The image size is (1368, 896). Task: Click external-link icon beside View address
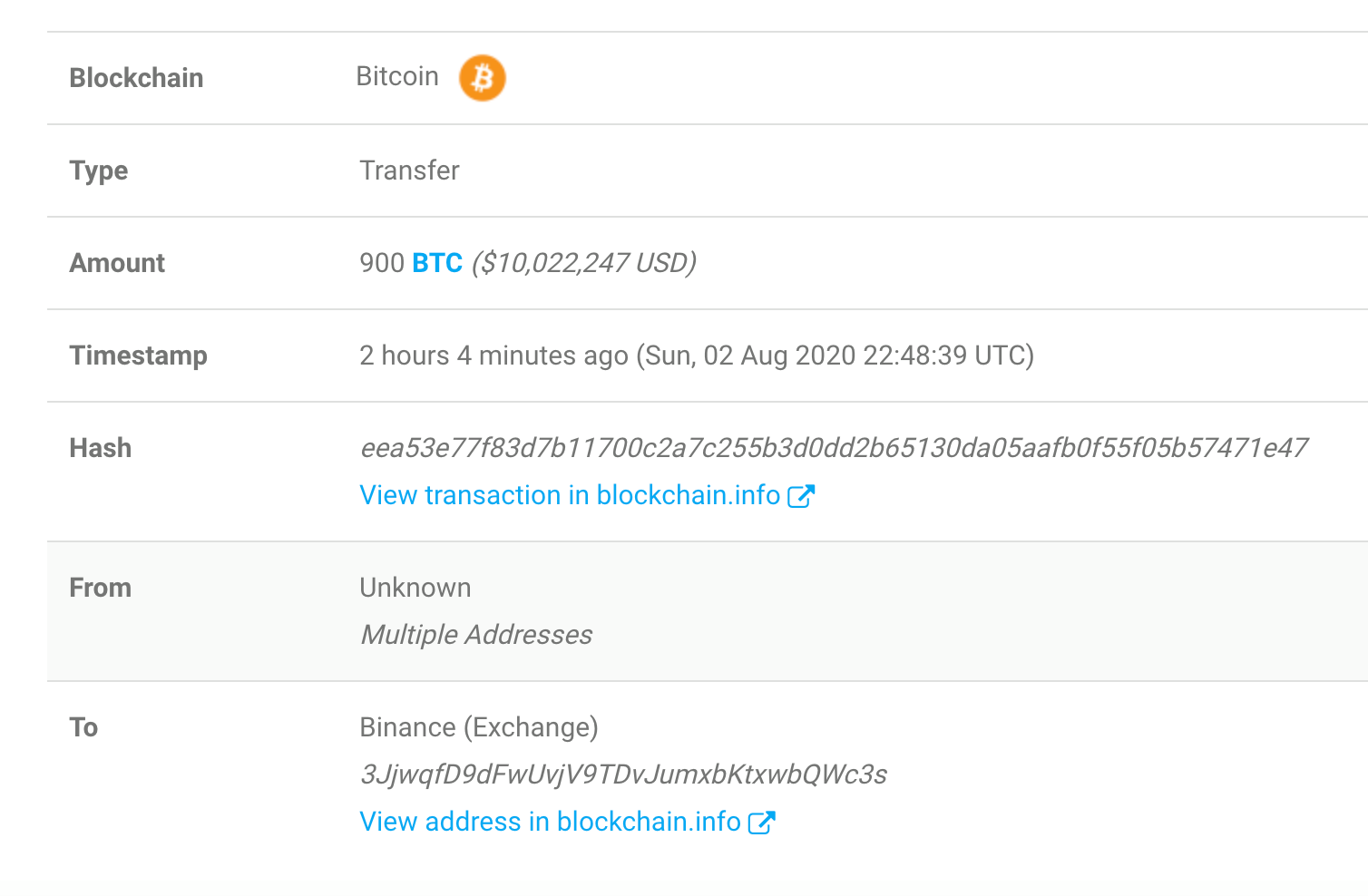tap(761, 822)
